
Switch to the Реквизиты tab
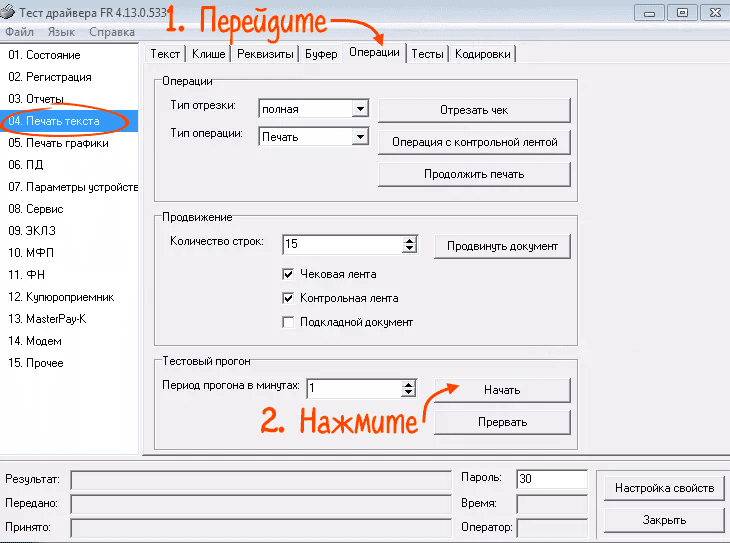tap(263, 54)
